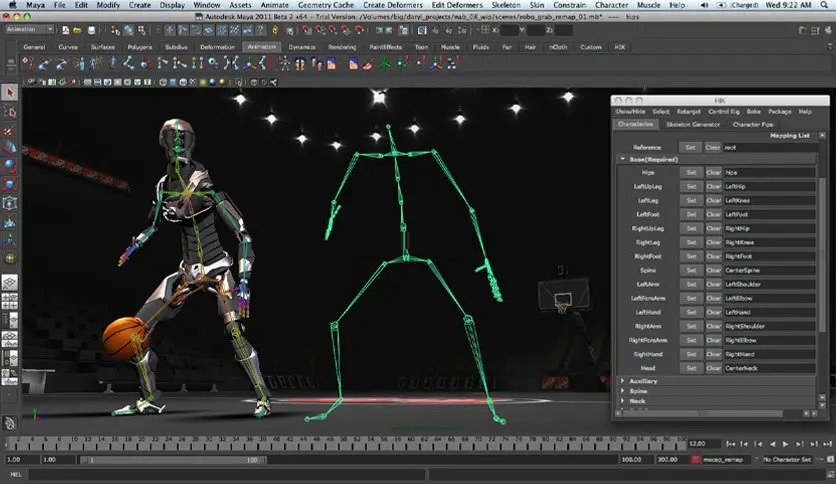Open Control Rig menu in HIK window
Viewport: 836px width, 484px height.
[x=724, y=111]
